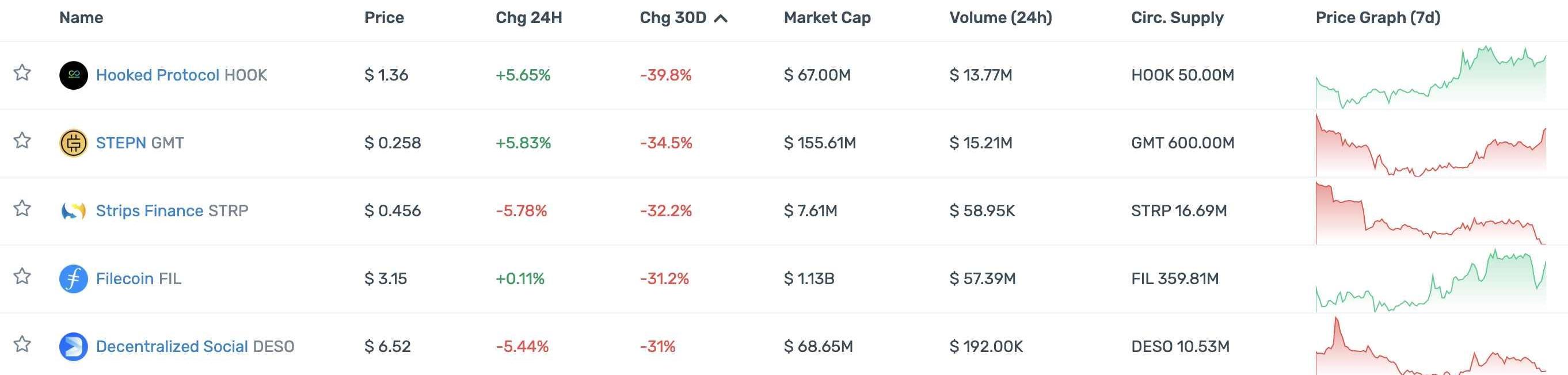Sort table by Market Cap header
This screenshot has width=1568, height=375.
(x=827, y=18)
